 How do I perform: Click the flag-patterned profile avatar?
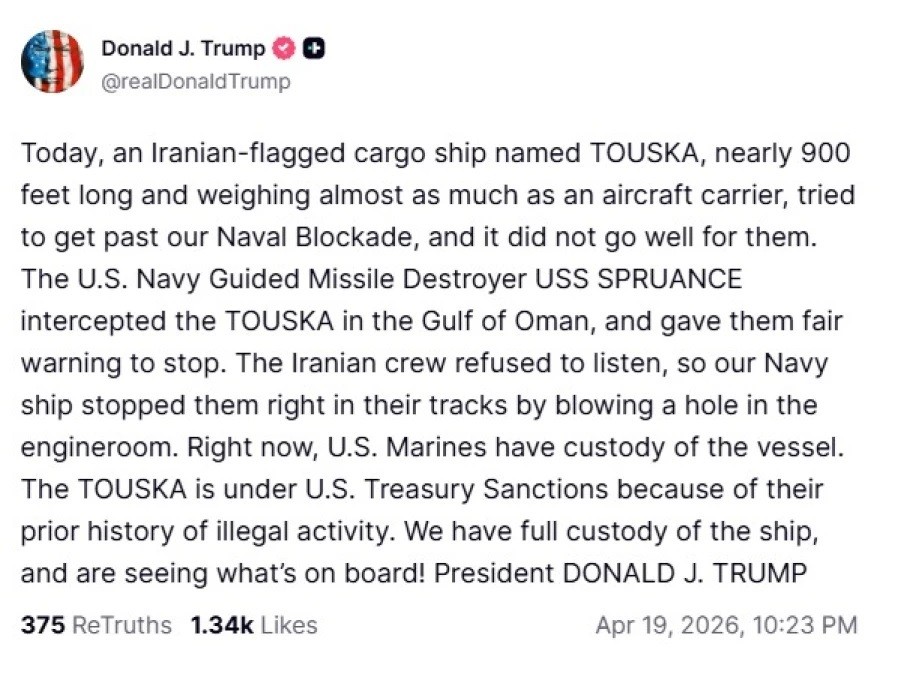(x=52, y=62)
